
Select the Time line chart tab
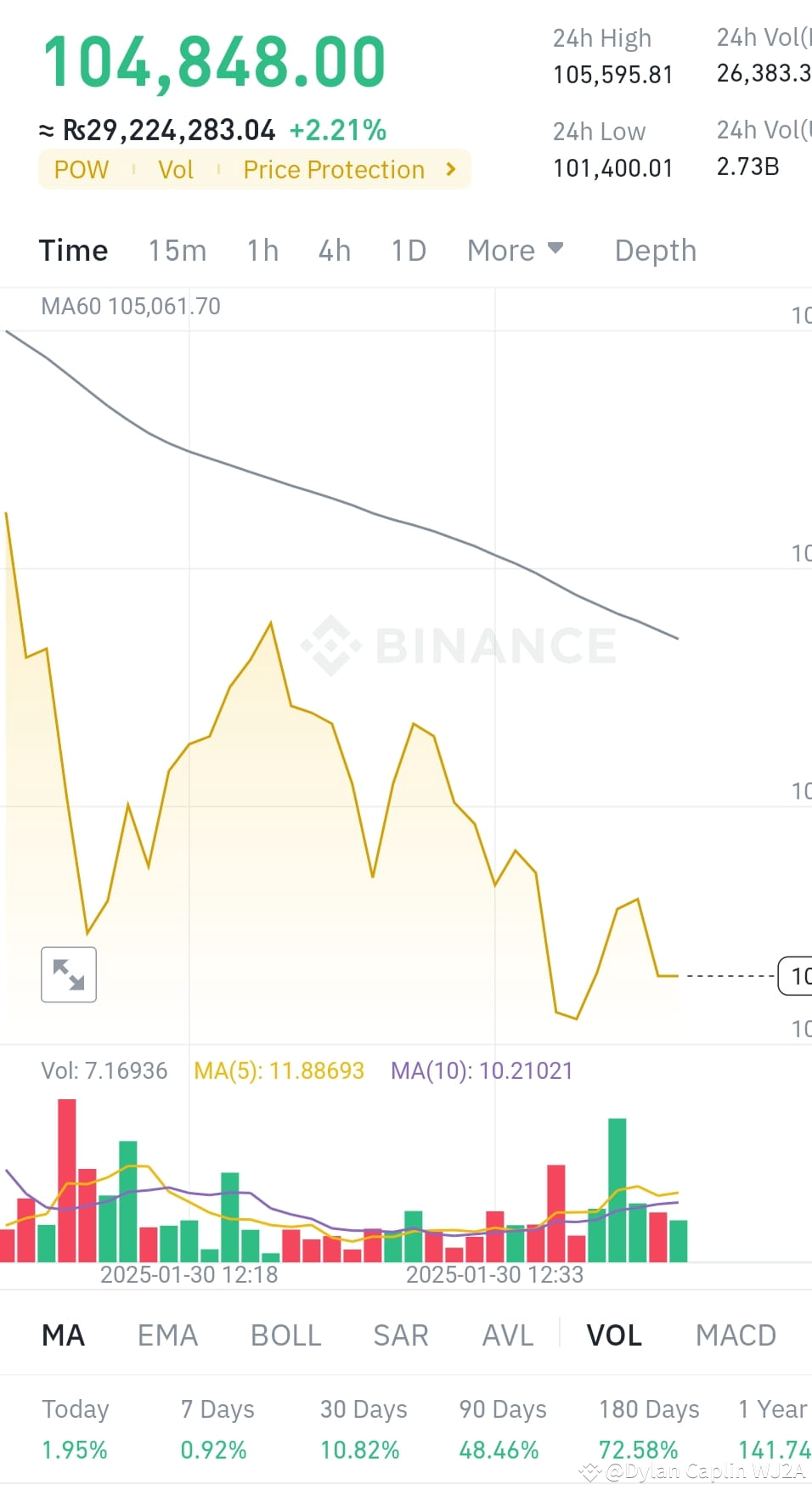74,251
